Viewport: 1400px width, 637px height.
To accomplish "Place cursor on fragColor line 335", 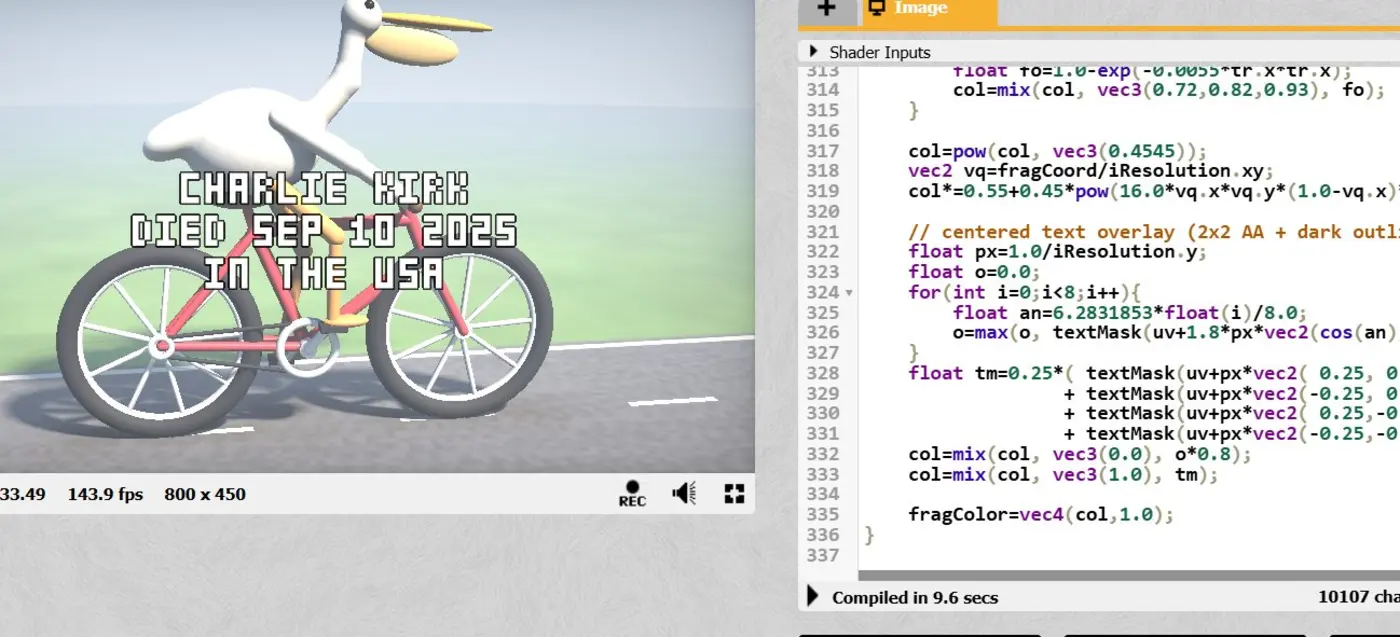I will coord(1040,515).
